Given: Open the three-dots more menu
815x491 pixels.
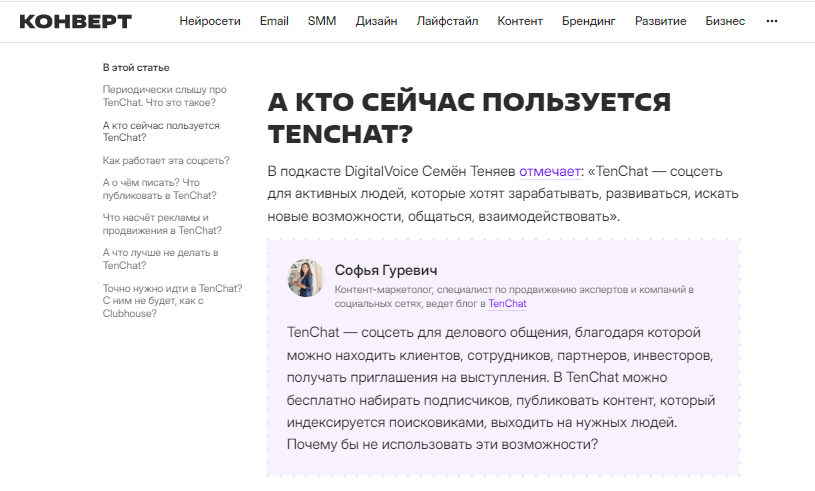Looking at the screenshot, I should click(772, 21).
